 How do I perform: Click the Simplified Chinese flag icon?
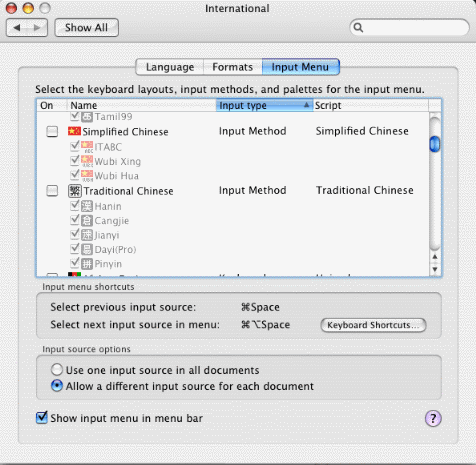coord(74,131)
